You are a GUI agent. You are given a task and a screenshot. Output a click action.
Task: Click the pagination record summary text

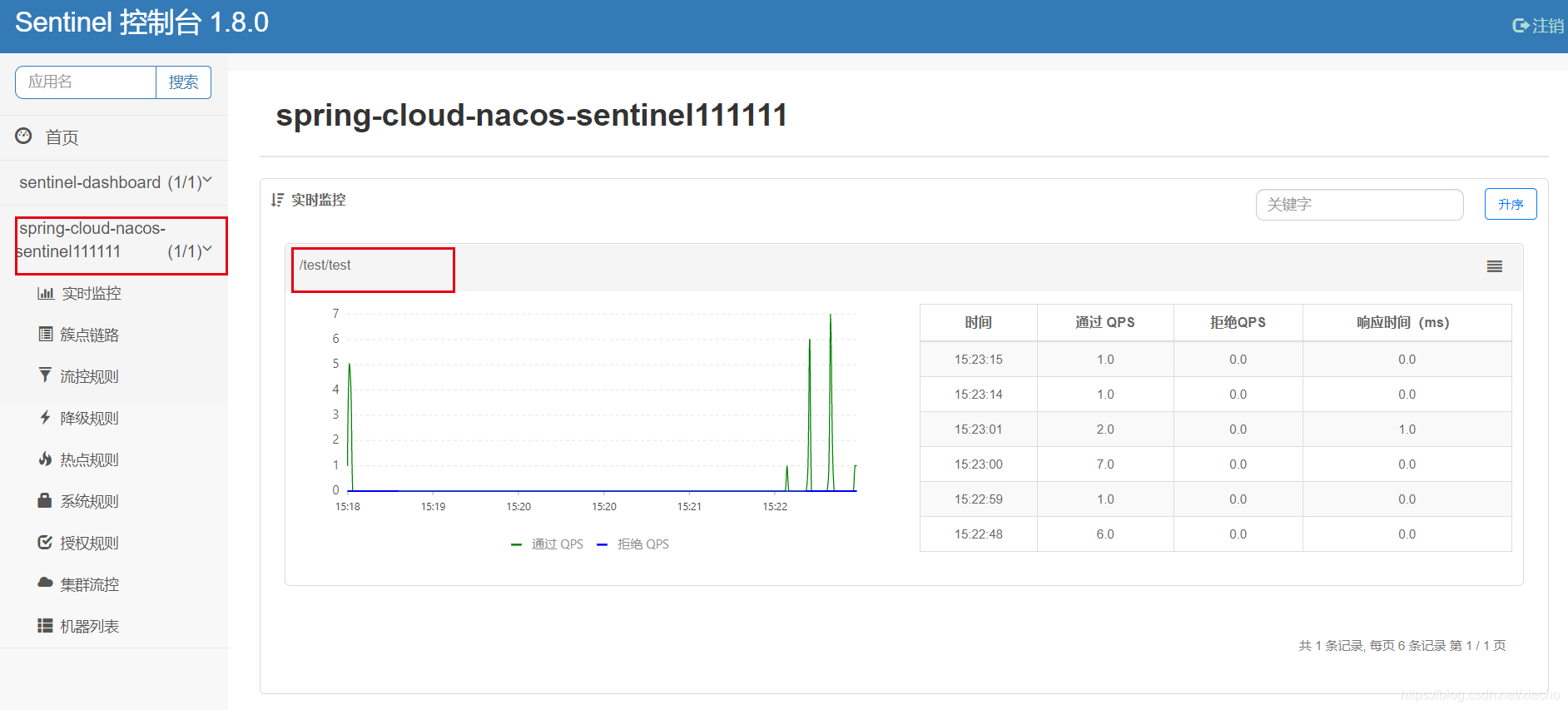click(x=1402, y=646)
